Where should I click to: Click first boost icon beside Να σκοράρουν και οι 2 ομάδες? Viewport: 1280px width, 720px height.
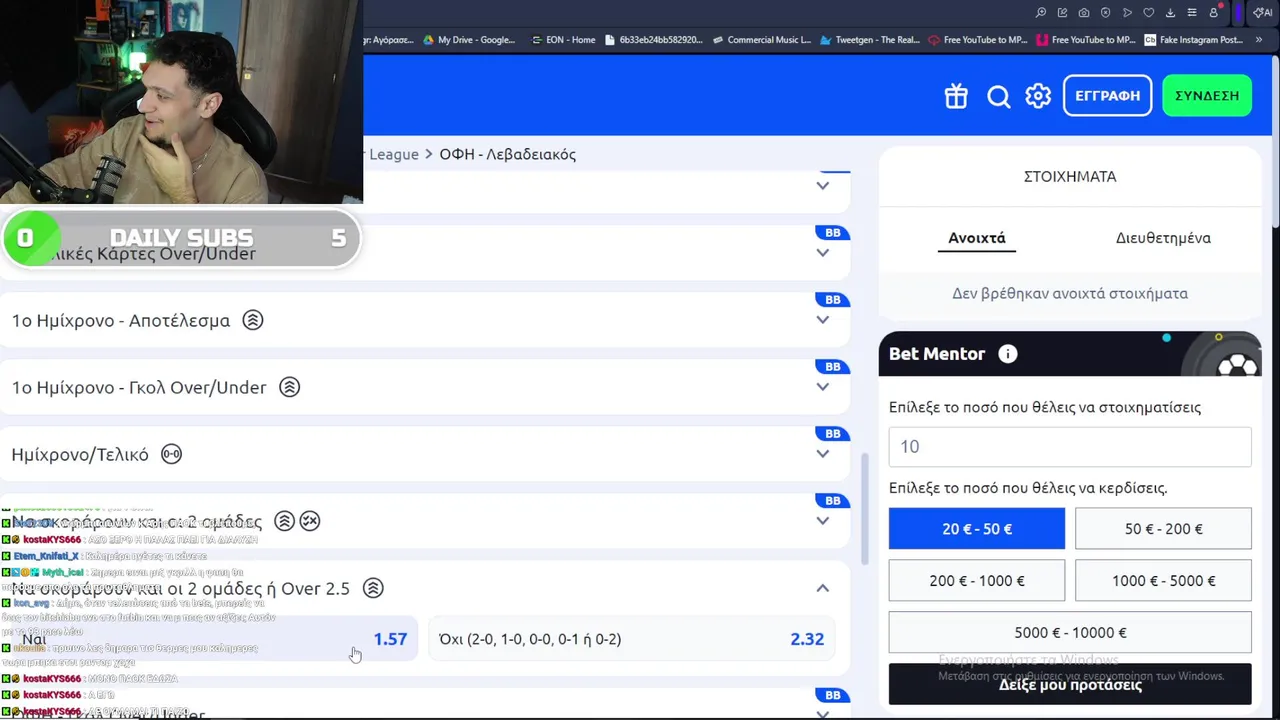coord(284,521)
